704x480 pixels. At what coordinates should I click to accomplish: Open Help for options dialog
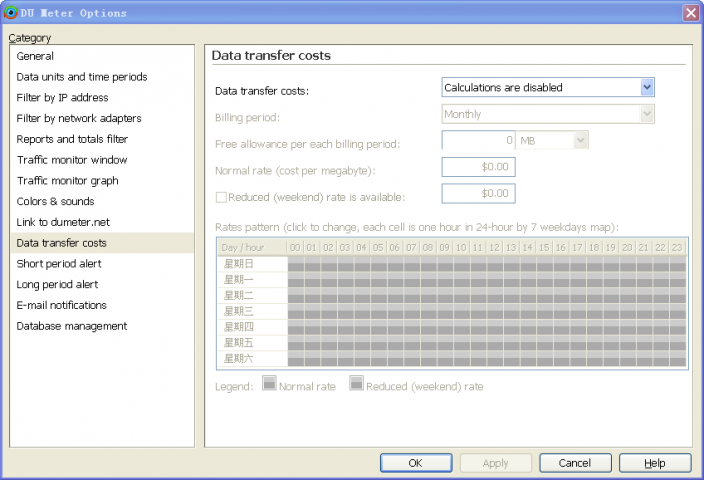click(655, 463)
